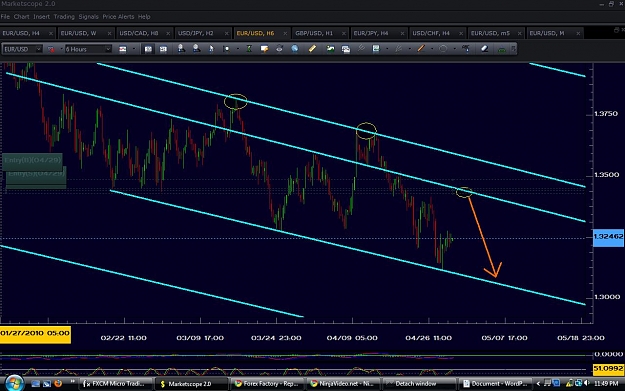Click the current price label 1.32462
Screen dimensions: 625x391
[608, 237]
